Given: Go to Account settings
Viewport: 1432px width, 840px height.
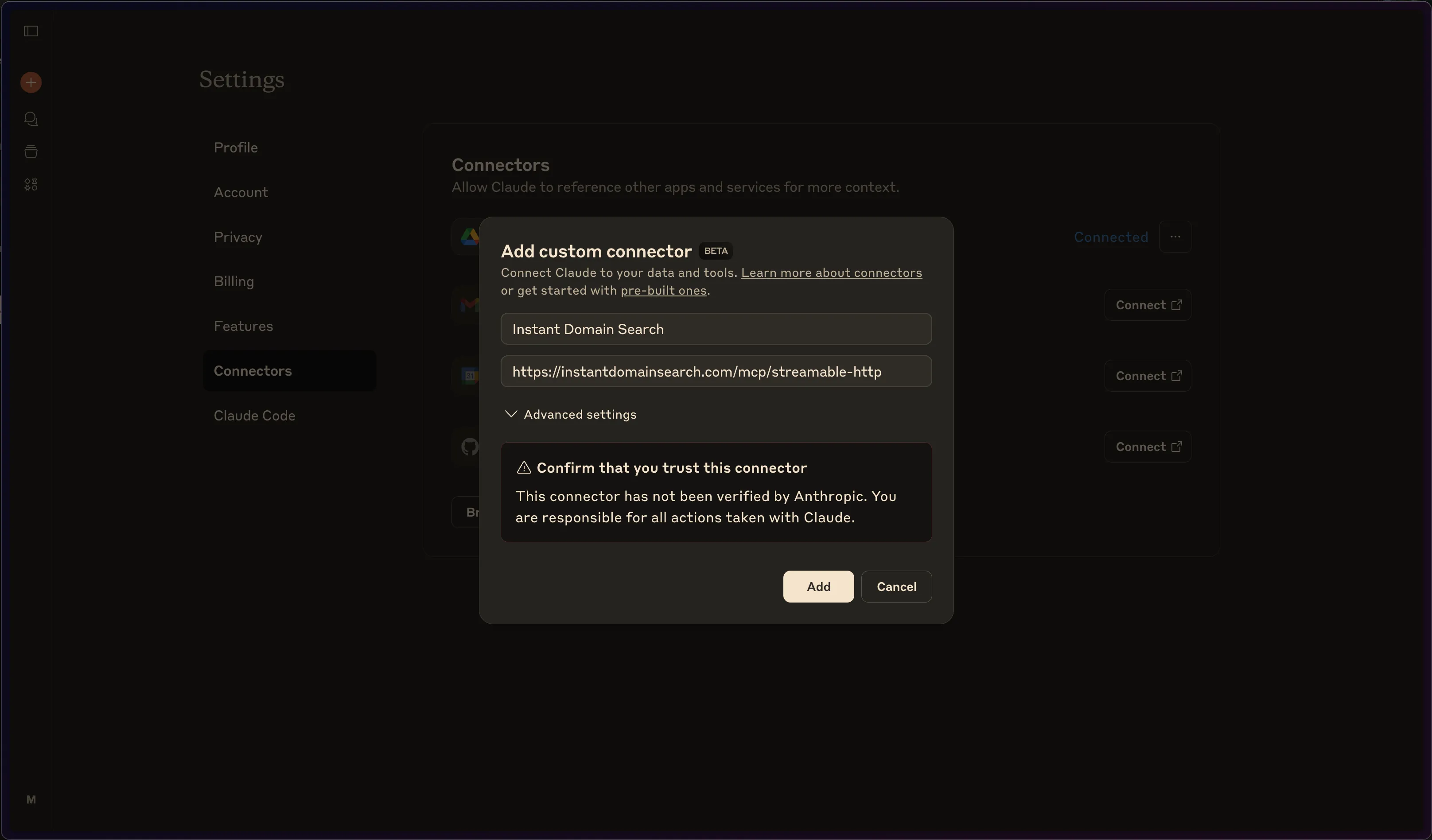Looking at the screenshot, I should pos(241,192).
